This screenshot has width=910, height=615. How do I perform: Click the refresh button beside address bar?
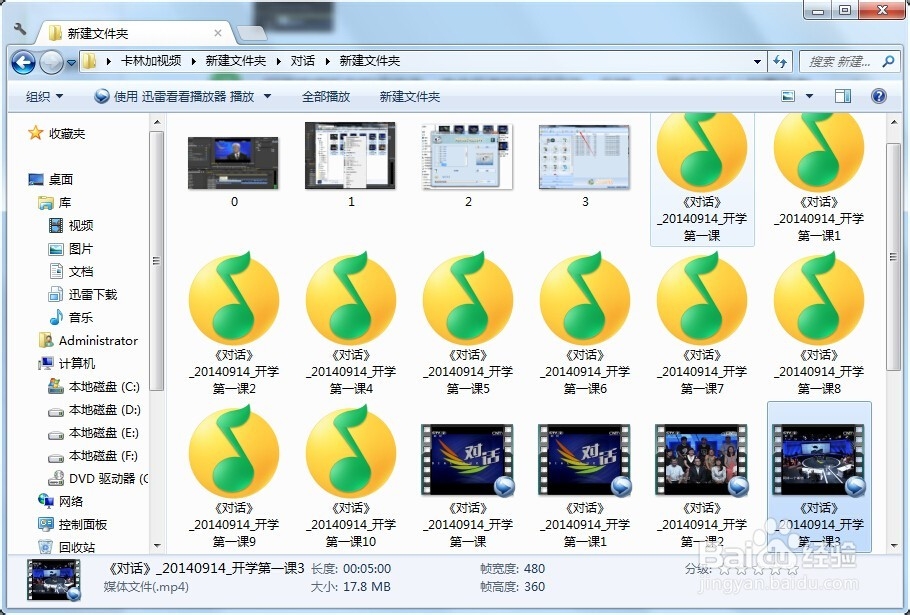tap(780, 62)
